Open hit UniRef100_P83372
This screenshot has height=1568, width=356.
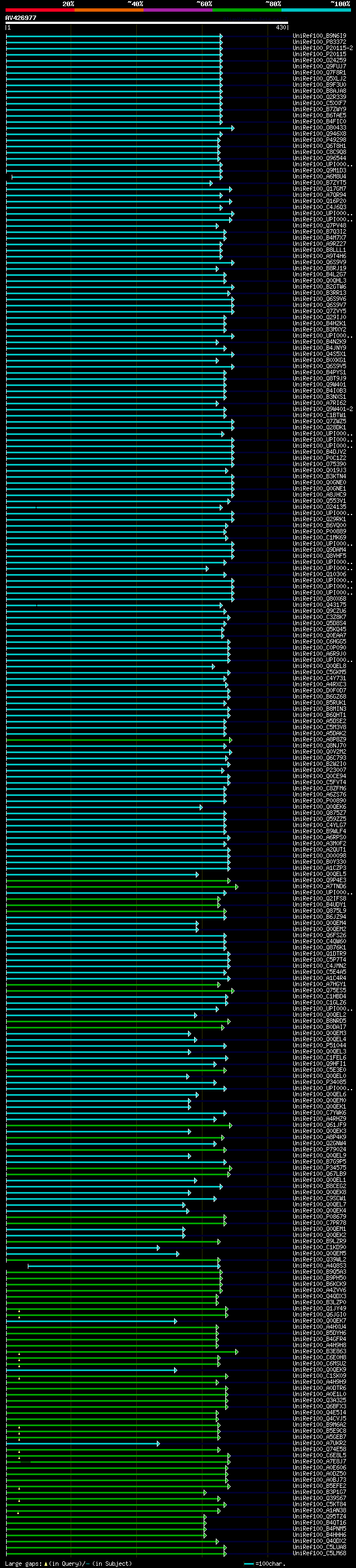[x=319, y=42]
